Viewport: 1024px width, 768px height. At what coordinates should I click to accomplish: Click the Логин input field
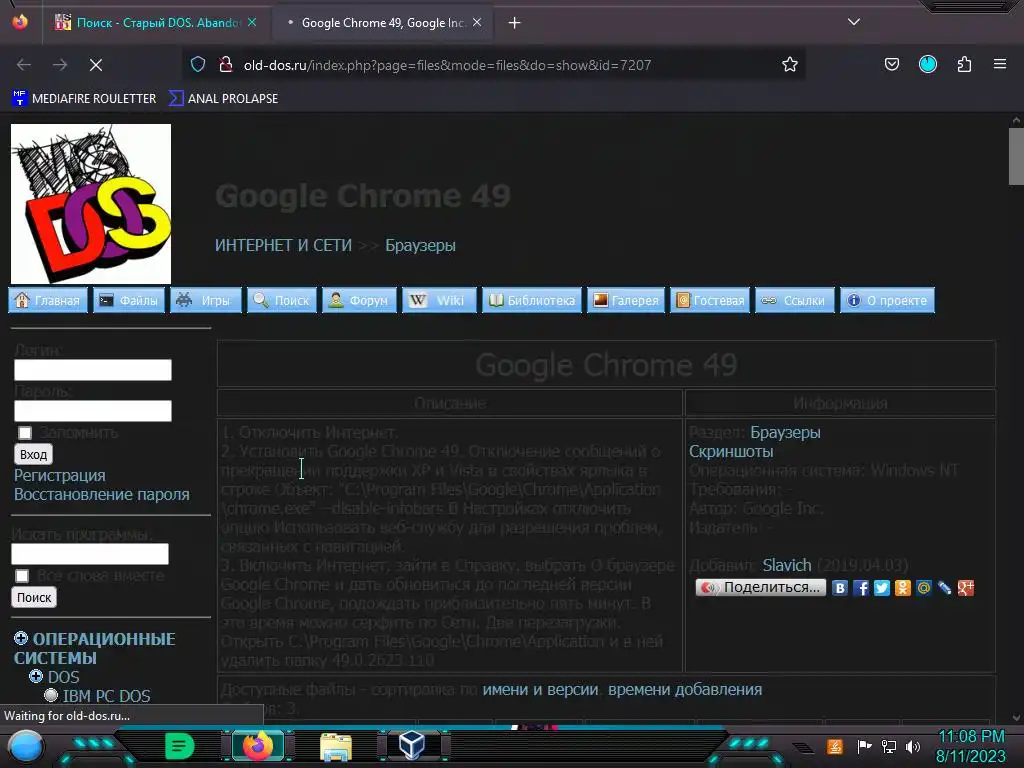point(93,370)
